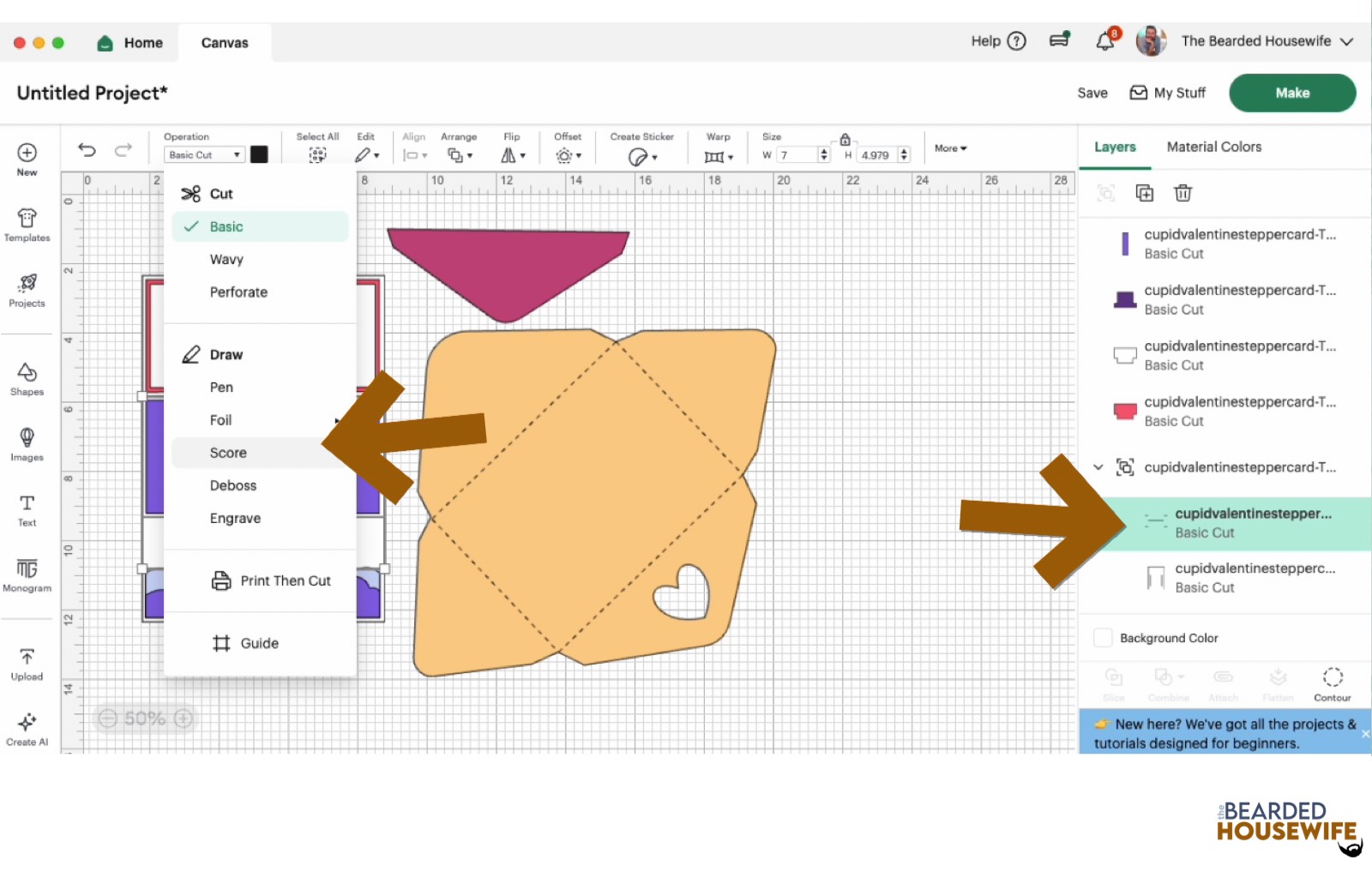Image resolution: width=1372 pixels, height=872 pixels.
Task: Expand the More toolbar dropdown
Action: coord(950,148)
